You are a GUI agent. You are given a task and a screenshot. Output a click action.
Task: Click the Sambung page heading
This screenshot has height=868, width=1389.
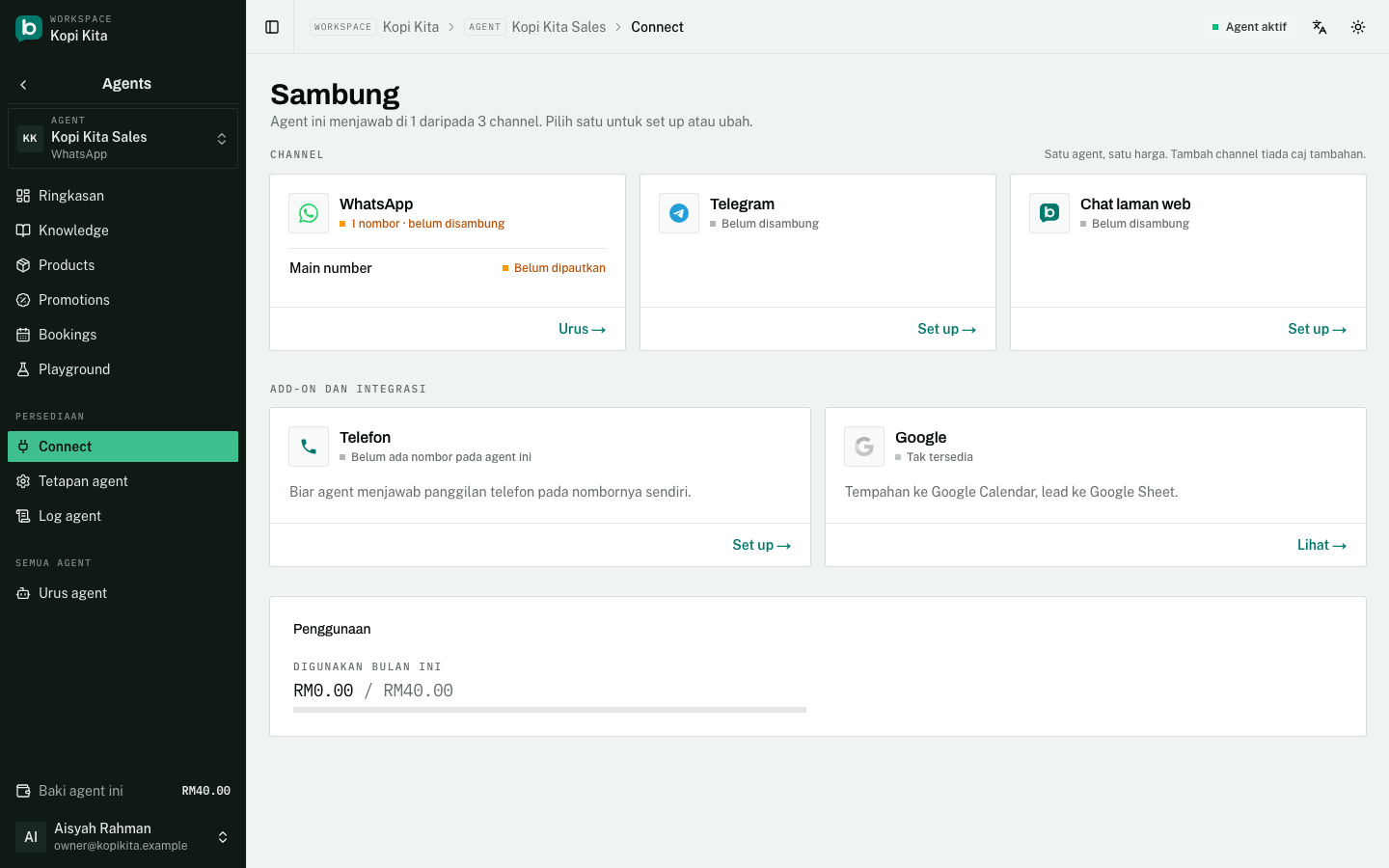pos(335,95)
